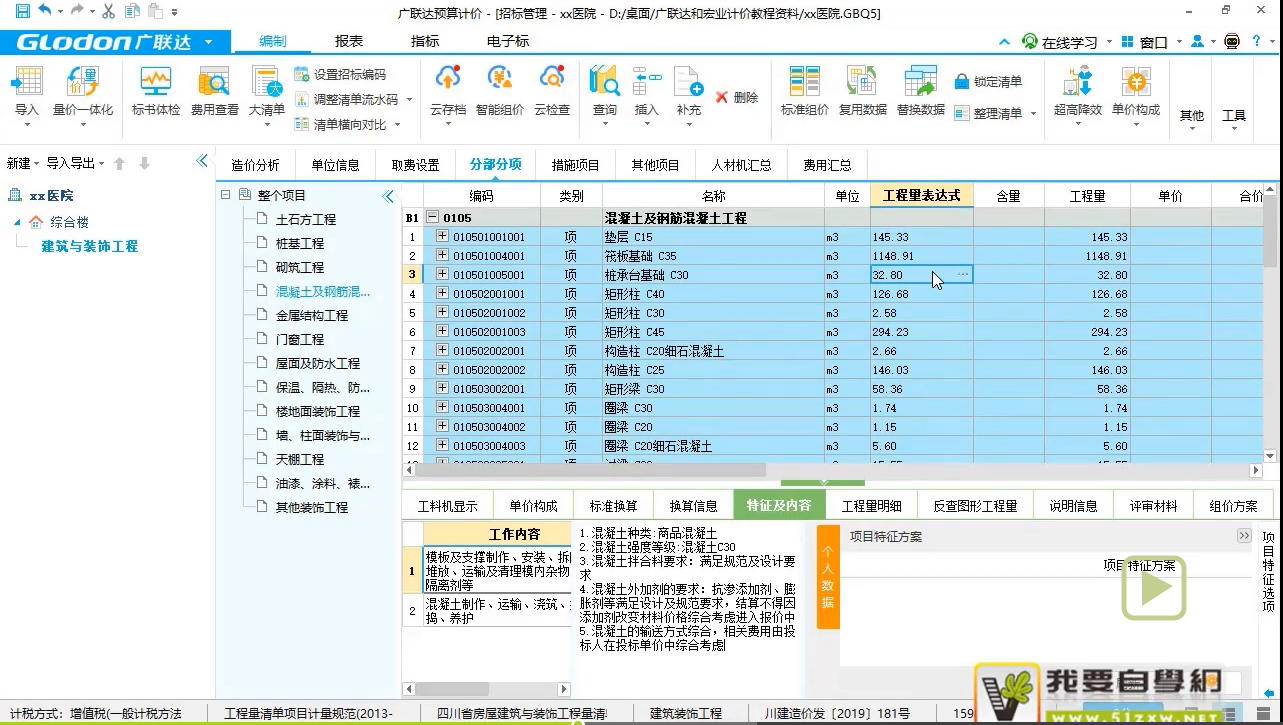
Task: Open 人材机汇总 tab
Action: coord(741,165)
